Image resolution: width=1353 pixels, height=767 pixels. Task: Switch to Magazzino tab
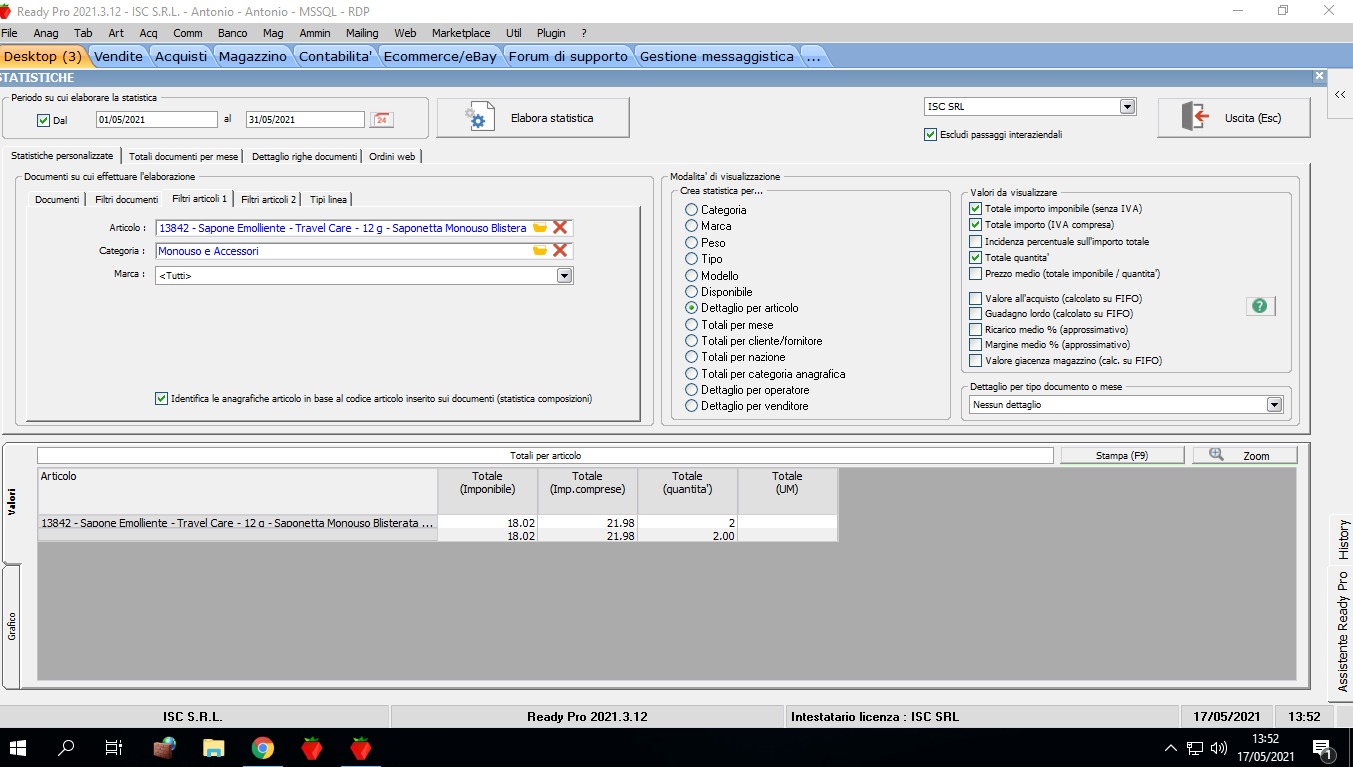[252, 56]
